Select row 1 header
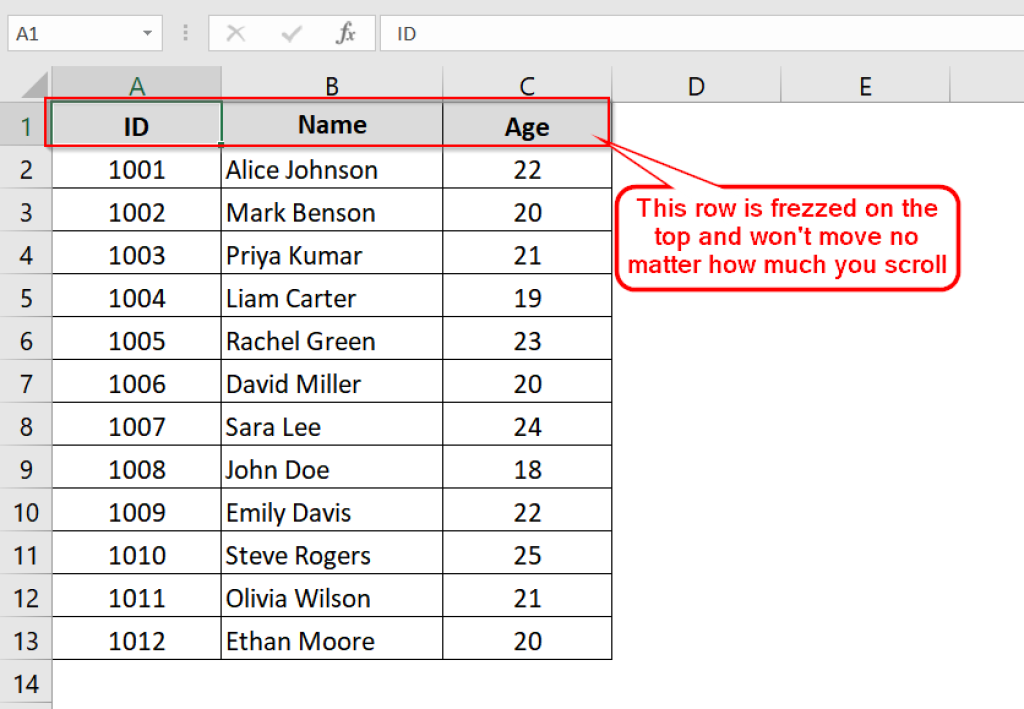Screen dimensions: 1024x709 pos(26,126)
